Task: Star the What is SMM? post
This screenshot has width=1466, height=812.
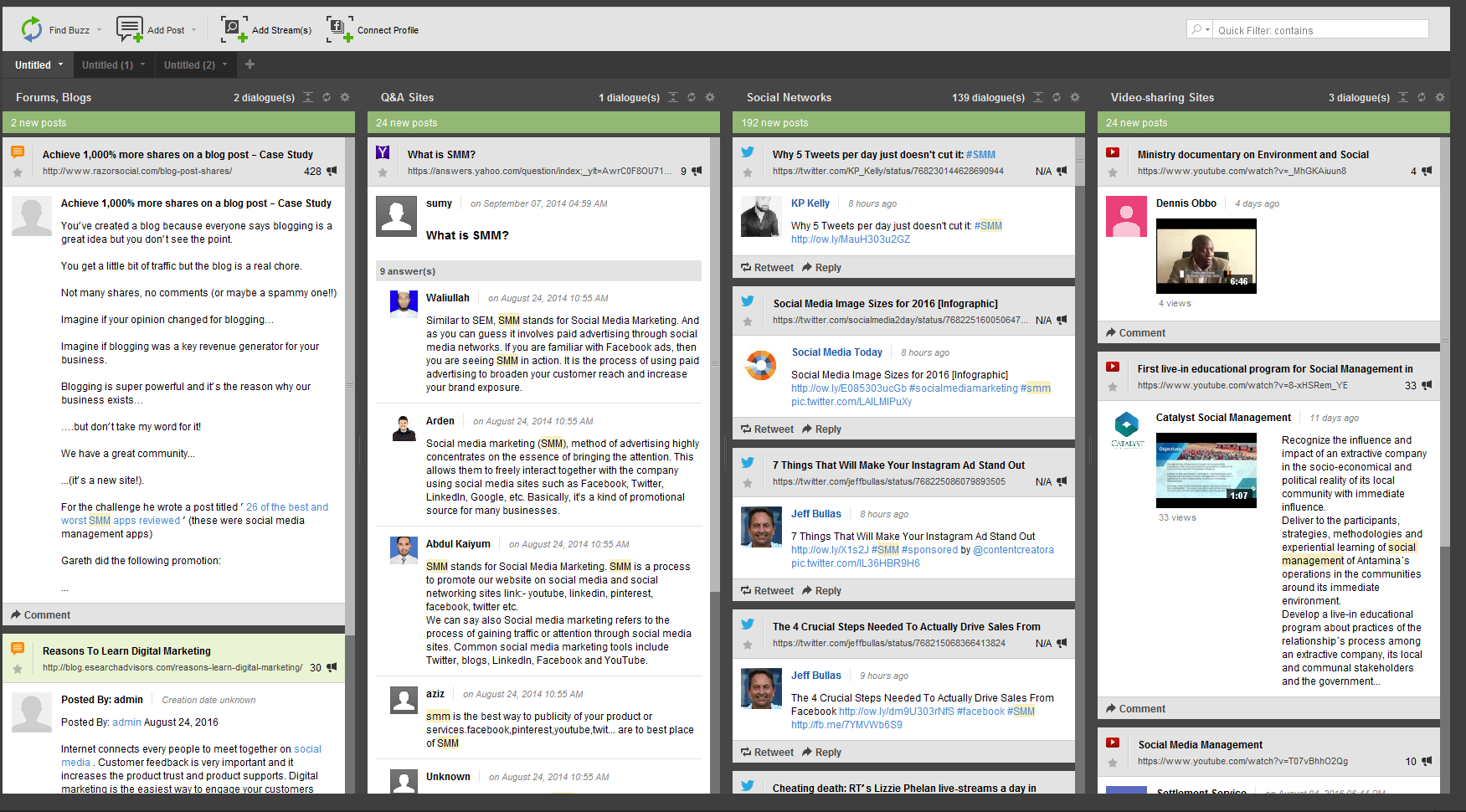Action: [383, 172]
